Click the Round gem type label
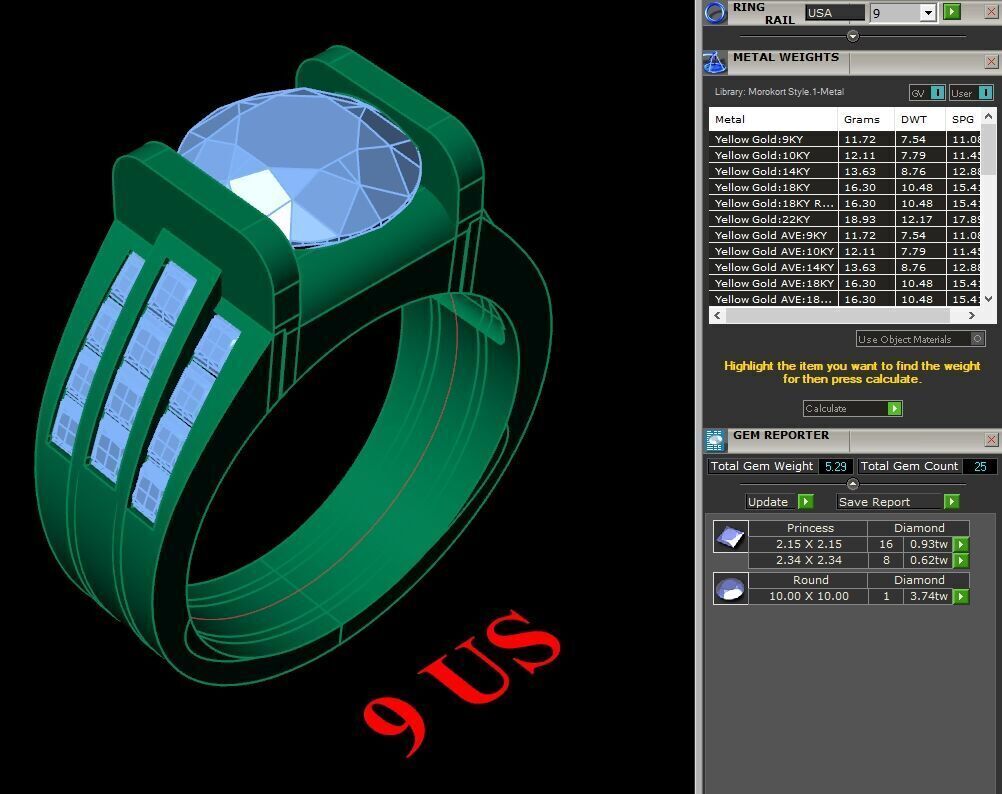The image size is (1002, 794). point(810,580)
